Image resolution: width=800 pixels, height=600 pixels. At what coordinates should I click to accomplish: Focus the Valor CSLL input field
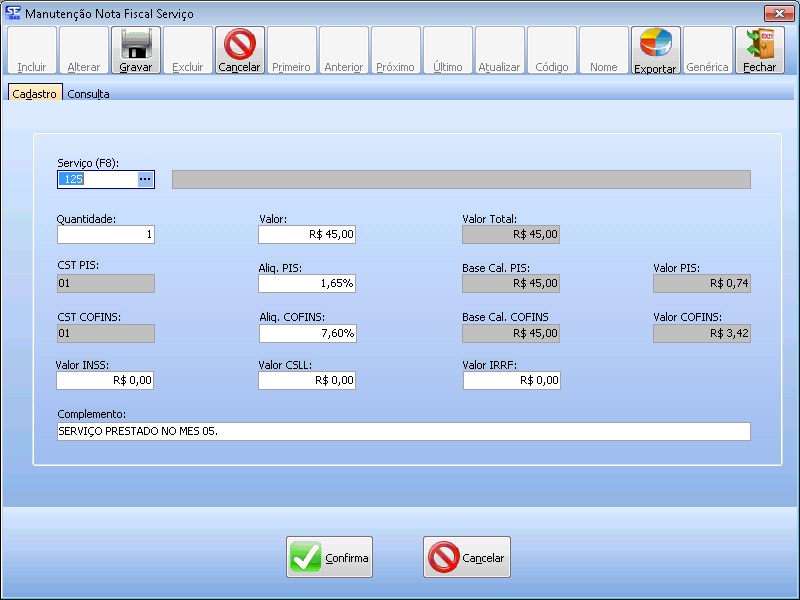(307, 380)
